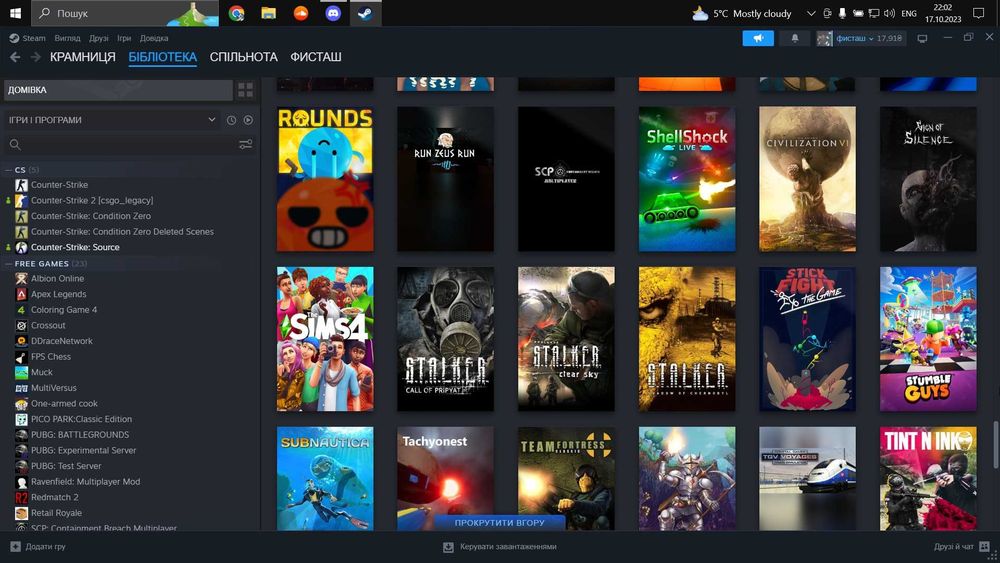
Task: Click the weather widget Mostly cloudy
Action: 742,13
